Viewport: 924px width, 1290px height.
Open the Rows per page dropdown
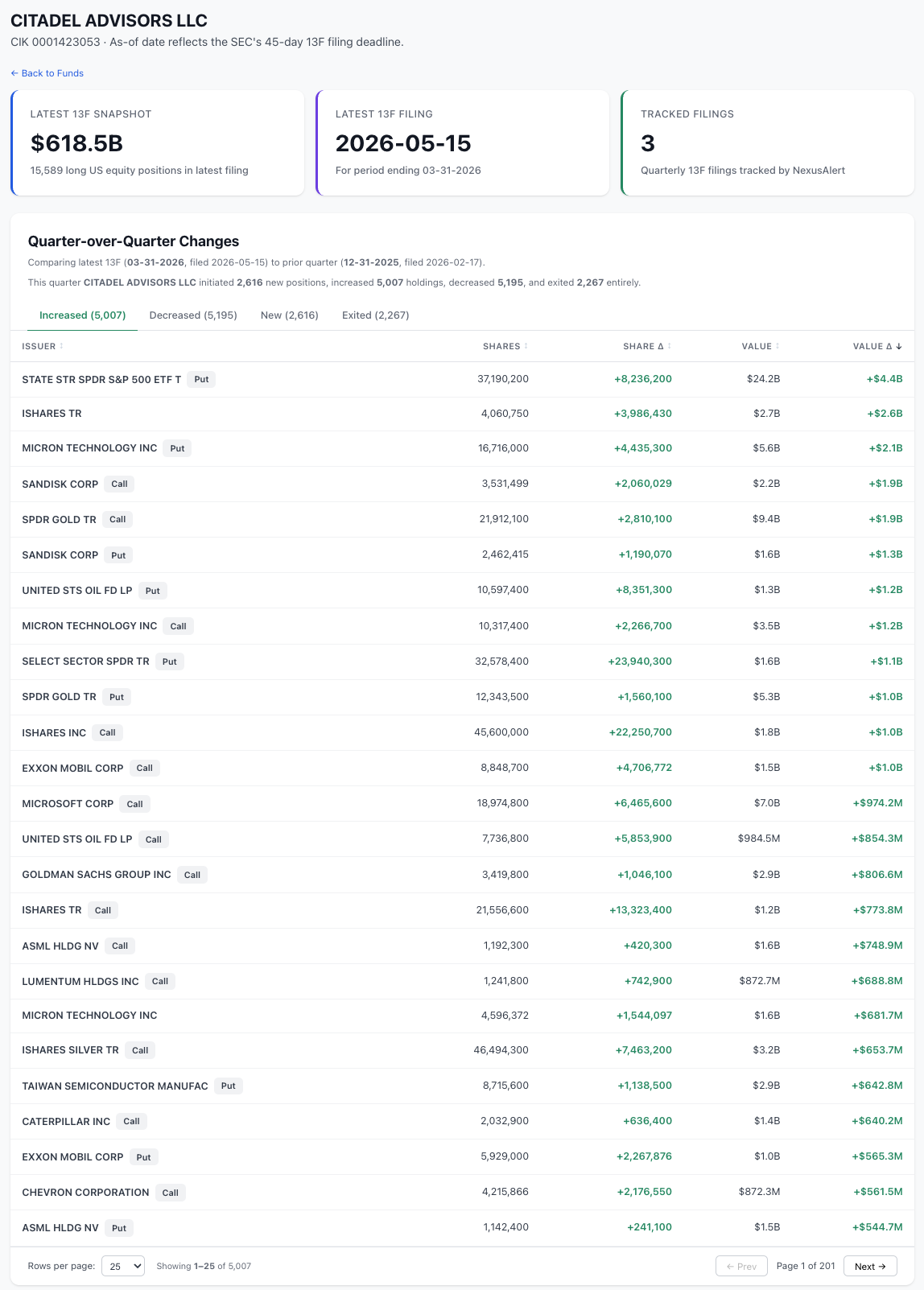point(123,1266)
